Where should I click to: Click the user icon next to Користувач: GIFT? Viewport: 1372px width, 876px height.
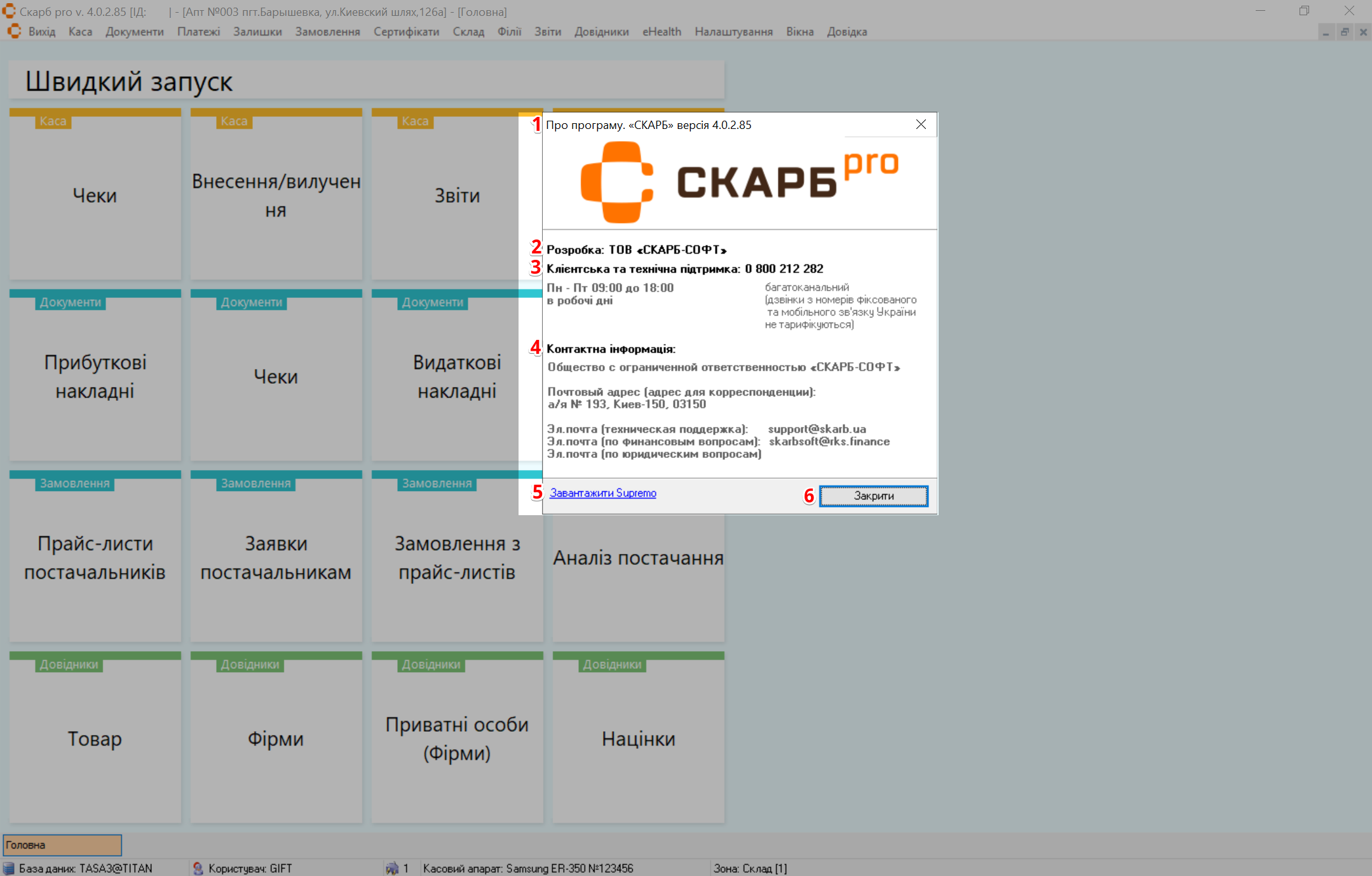[198, 868]
